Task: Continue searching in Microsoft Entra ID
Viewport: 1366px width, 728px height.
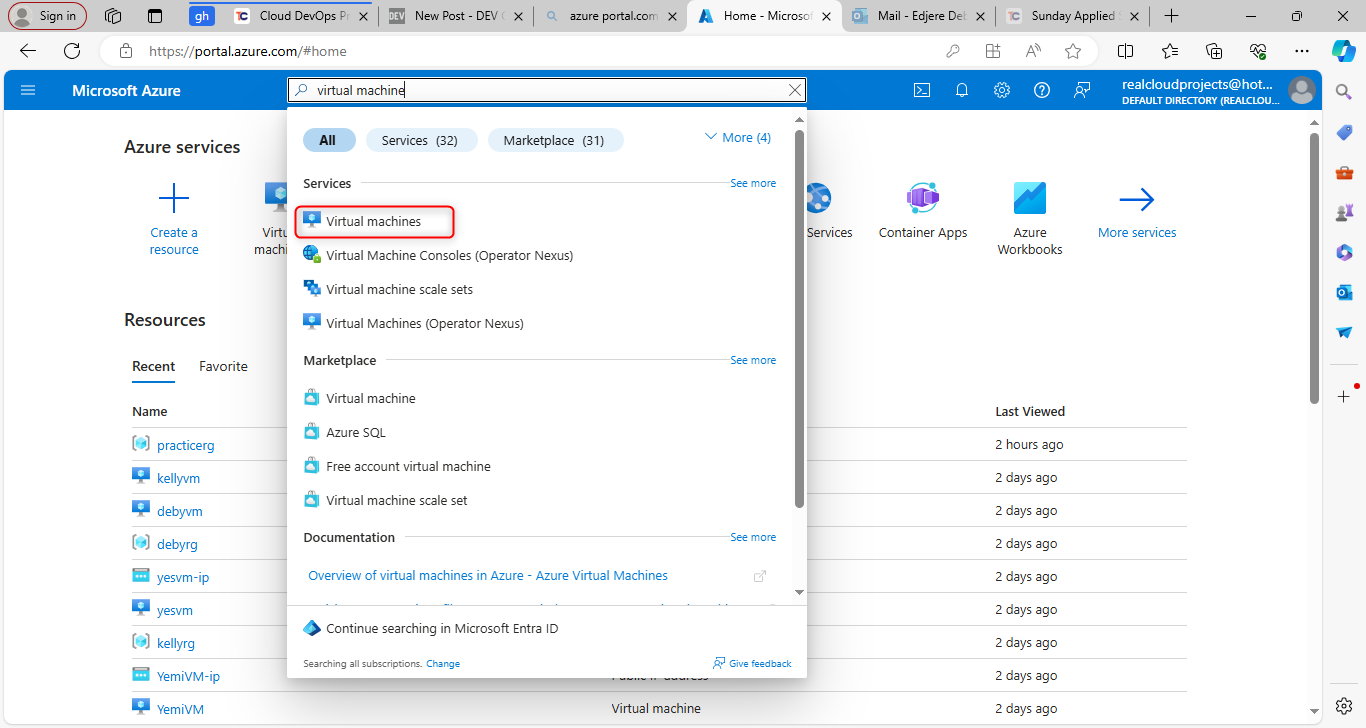Action: [442, 628]
